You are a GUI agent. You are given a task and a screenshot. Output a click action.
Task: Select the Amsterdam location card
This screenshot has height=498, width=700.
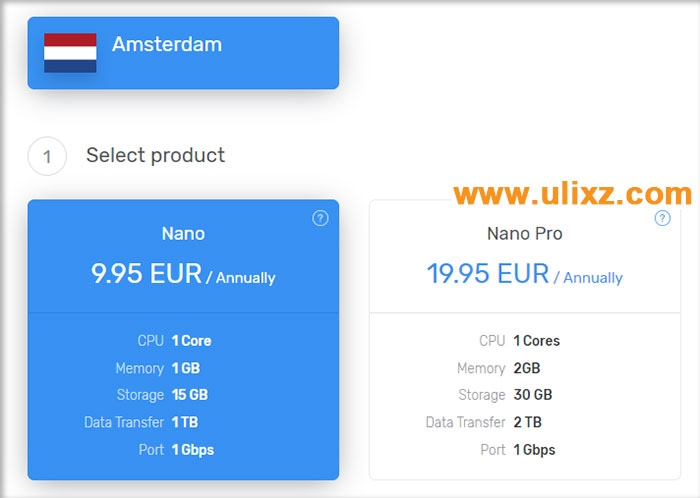[x=183, y=53]
